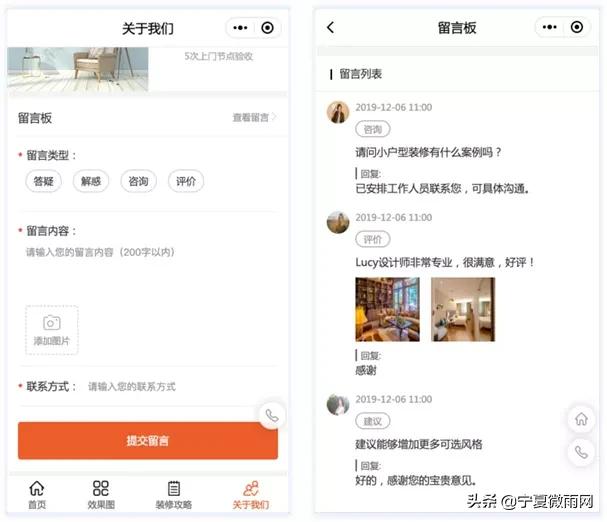Tap the floating phone icon above 提交留言
607x522 pixels.
pyautogui.click(x=272, y=416)
